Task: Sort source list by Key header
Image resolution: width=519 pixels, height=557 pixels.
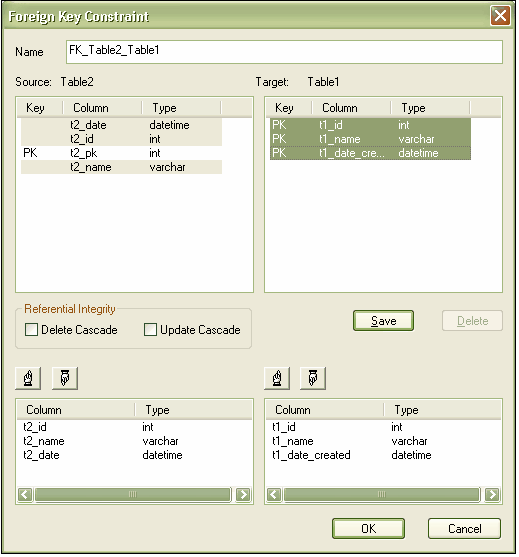Action: [40, 108]
